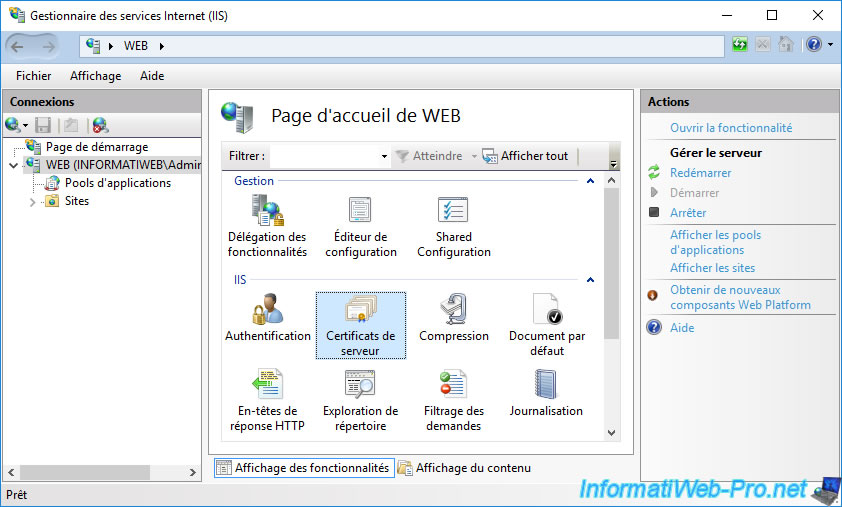
Task: Click the stop icon in address bar
Action: coord(763,45)
